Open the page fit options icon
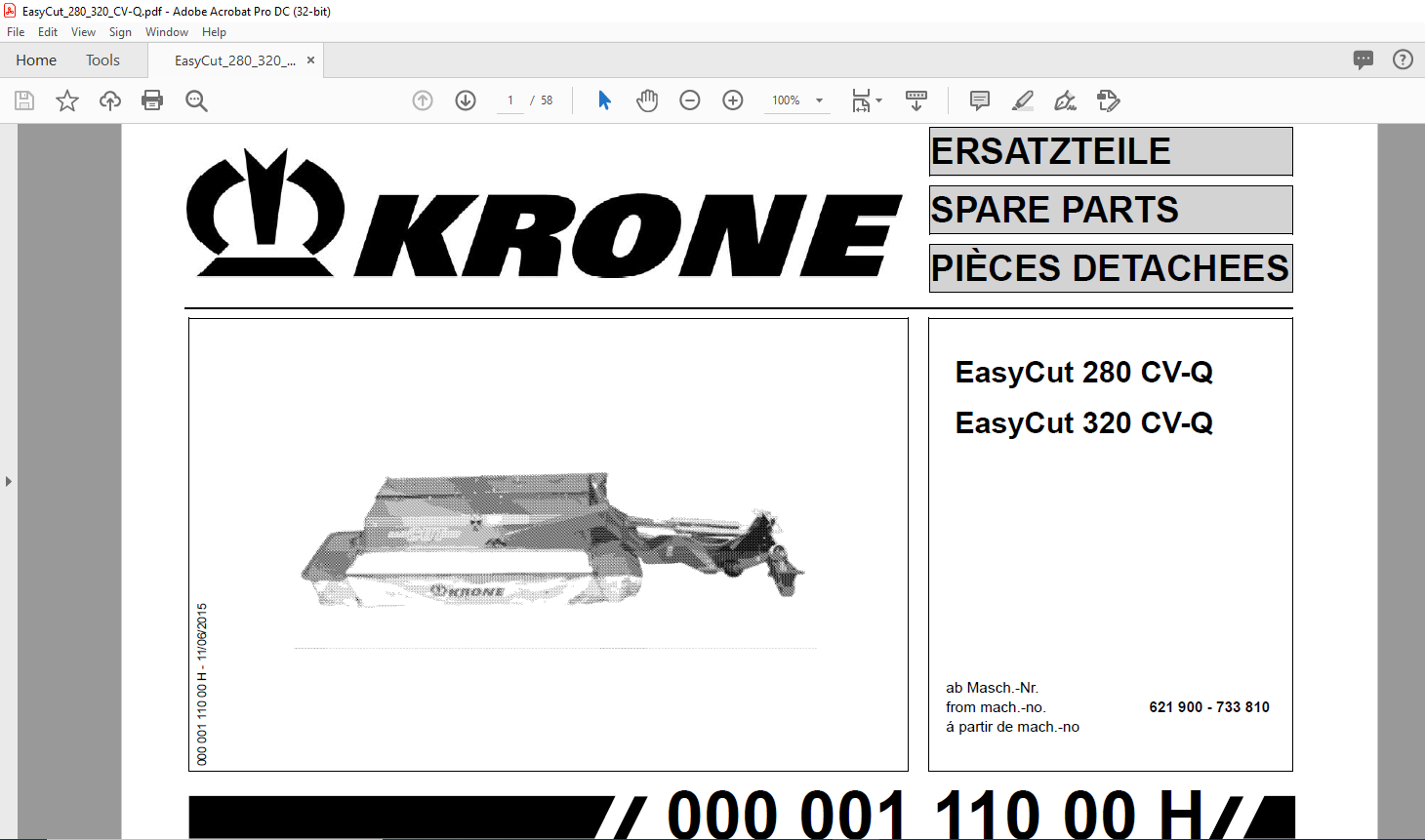Screen dimensions: 1425x840 (x=866, y=100)
